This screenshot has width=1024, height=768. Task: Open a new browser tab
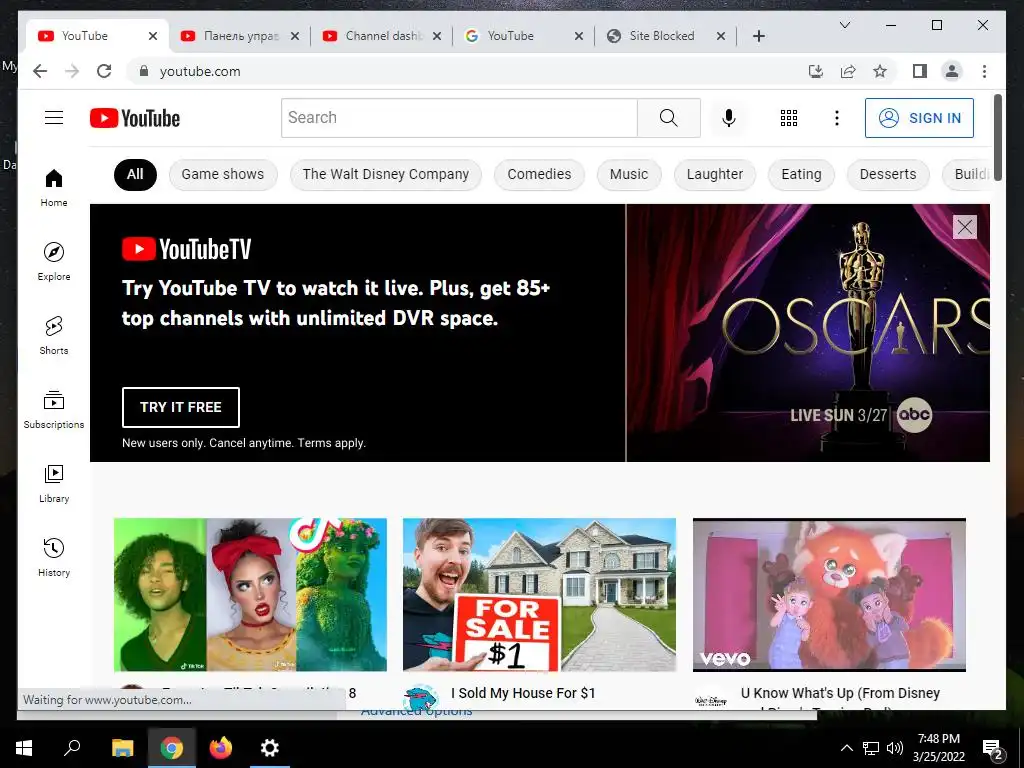click(758, 36)
